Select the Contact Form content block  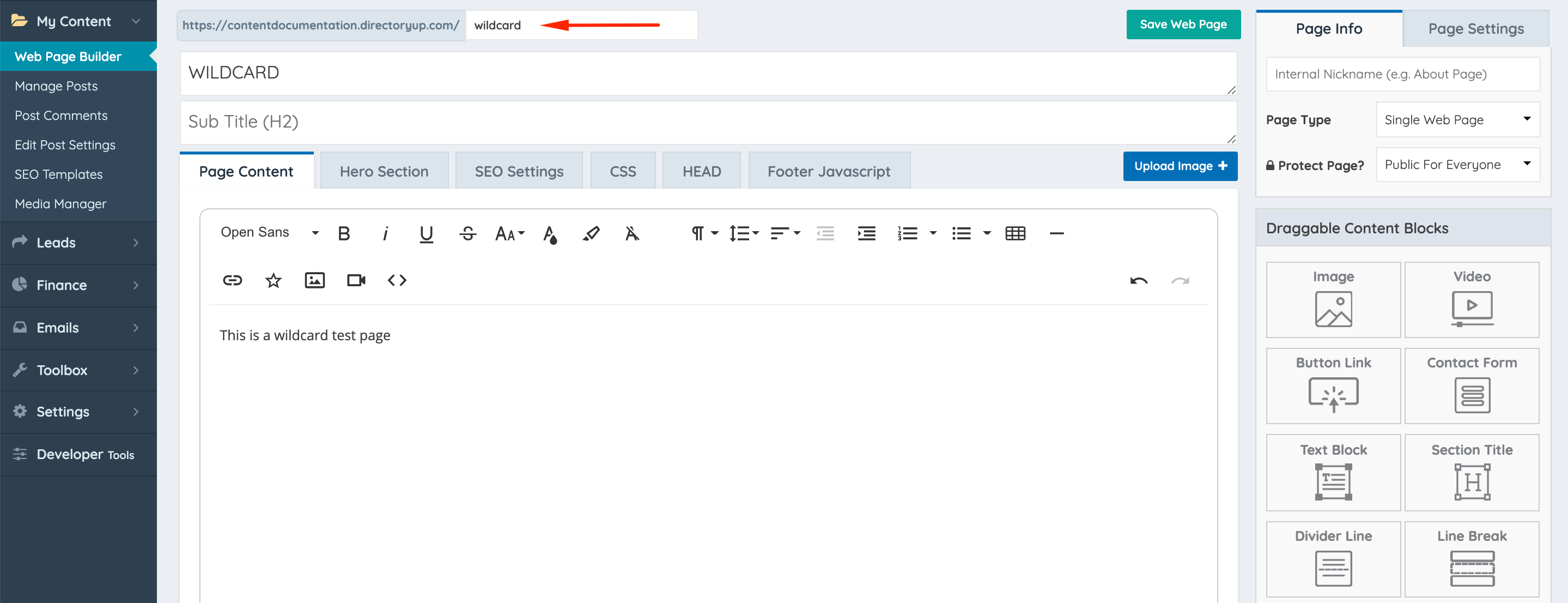point(1471,385)
